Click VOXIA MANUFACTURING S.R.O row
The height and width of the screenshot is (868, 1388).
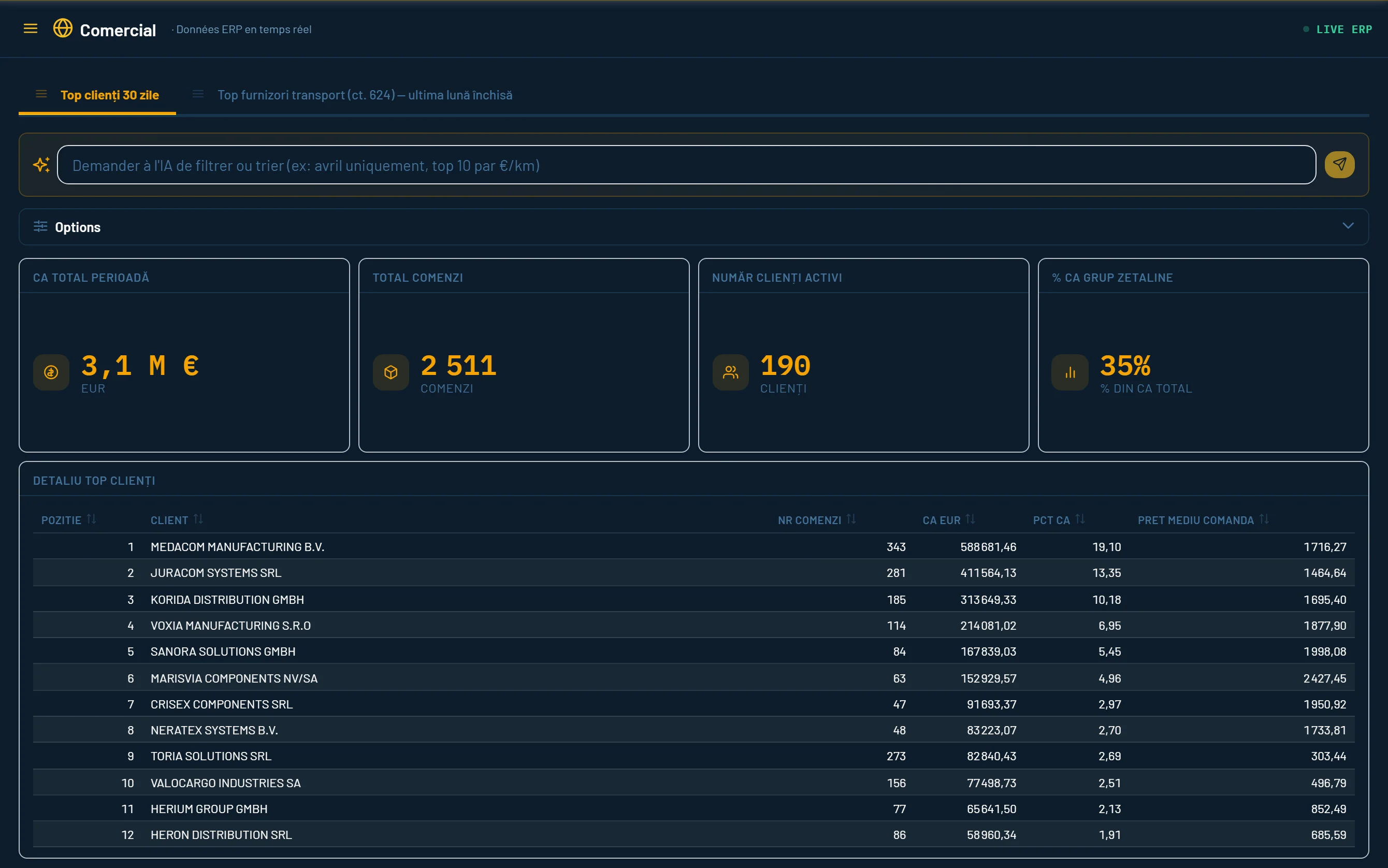(x=693, y=626)
